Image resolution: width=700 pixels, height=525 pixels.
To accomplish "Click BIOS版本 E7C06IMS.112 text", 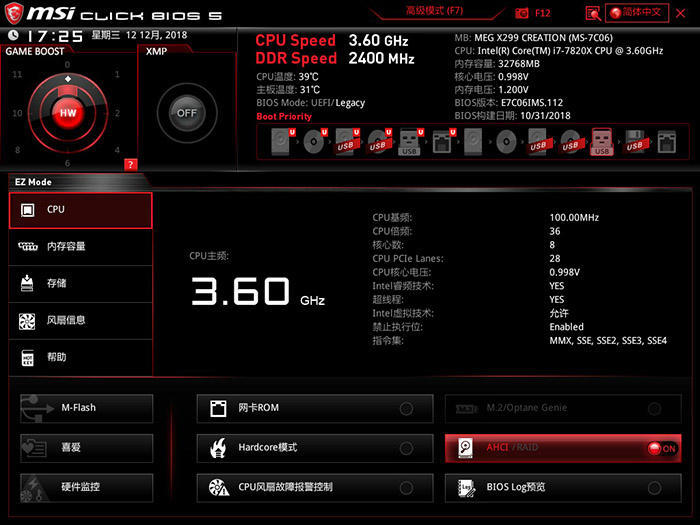I will [x=508, y=103].
